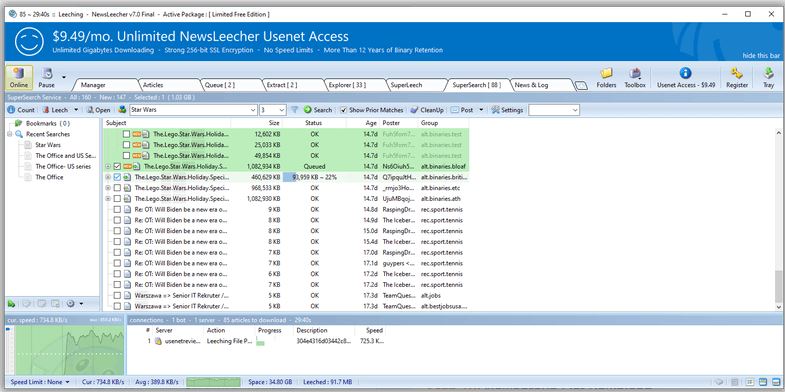The image size is (785, 392).
Task: Click the CleanUp brush button
Action: click(x=427, y=110)
